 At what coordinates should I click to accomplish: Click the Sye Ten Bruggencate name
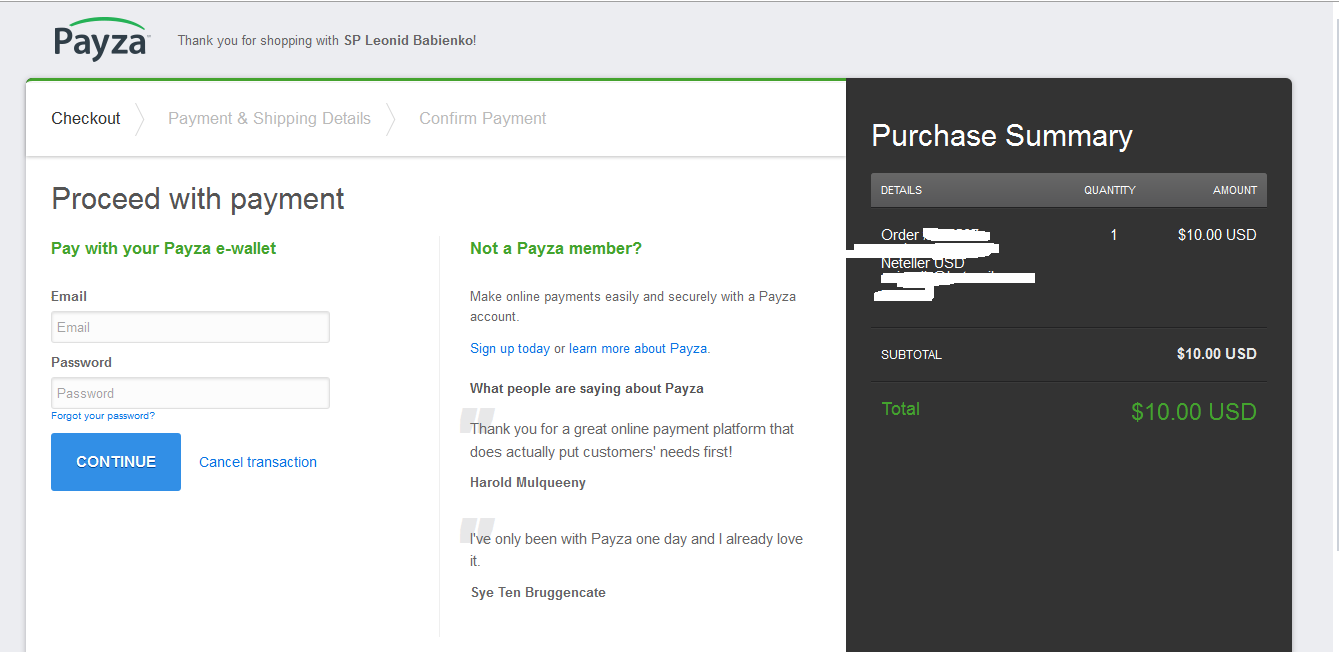pyautogui.click(x=538, y=593)
